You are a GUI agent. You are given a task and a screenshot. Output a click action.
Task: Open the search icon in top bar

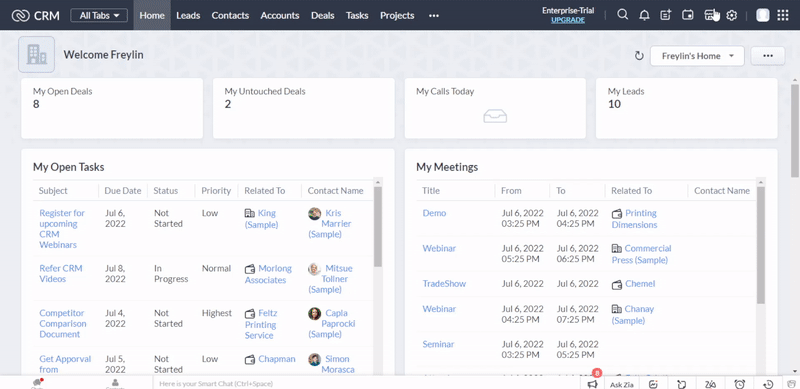(622, 15)
